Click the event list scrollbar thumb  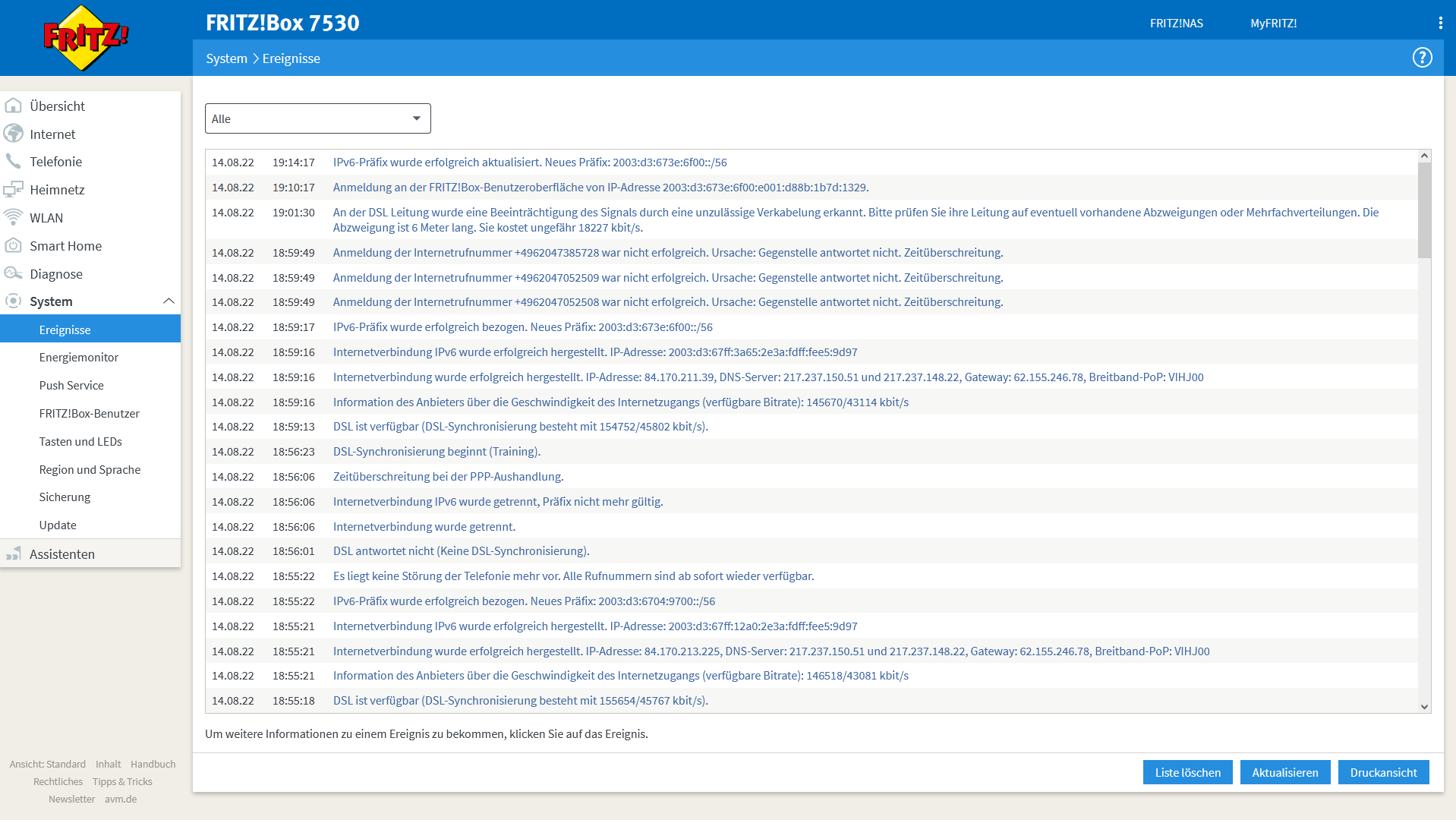1424,210
